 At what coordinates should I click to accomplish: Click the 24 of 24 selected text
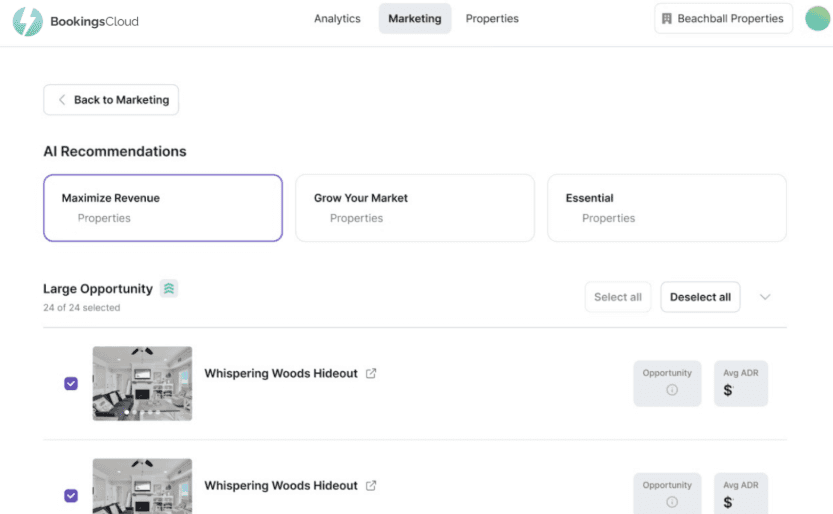tap(82, 307)
